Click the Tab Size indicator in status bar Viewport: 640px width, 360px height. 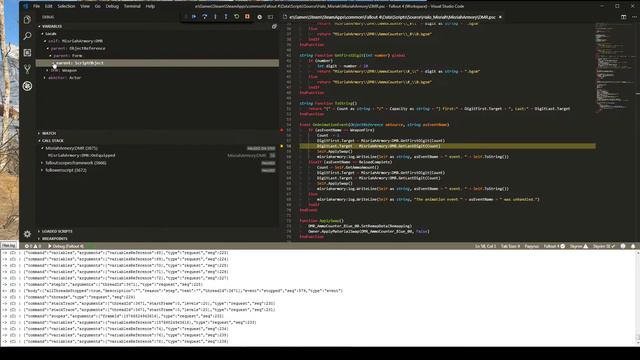510,246
